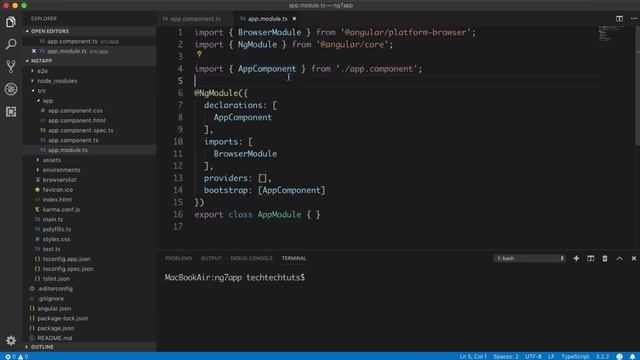
Task: Open the feedback smiley in status bar
Action: point(619,356)
